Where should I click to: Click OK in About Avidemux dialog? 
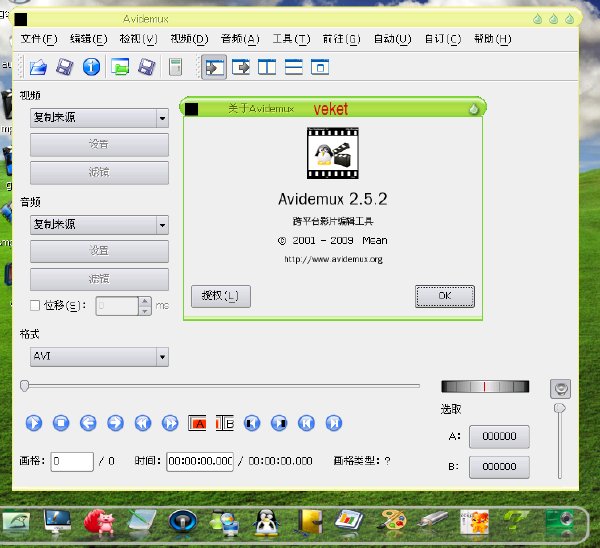click(445, 296)
